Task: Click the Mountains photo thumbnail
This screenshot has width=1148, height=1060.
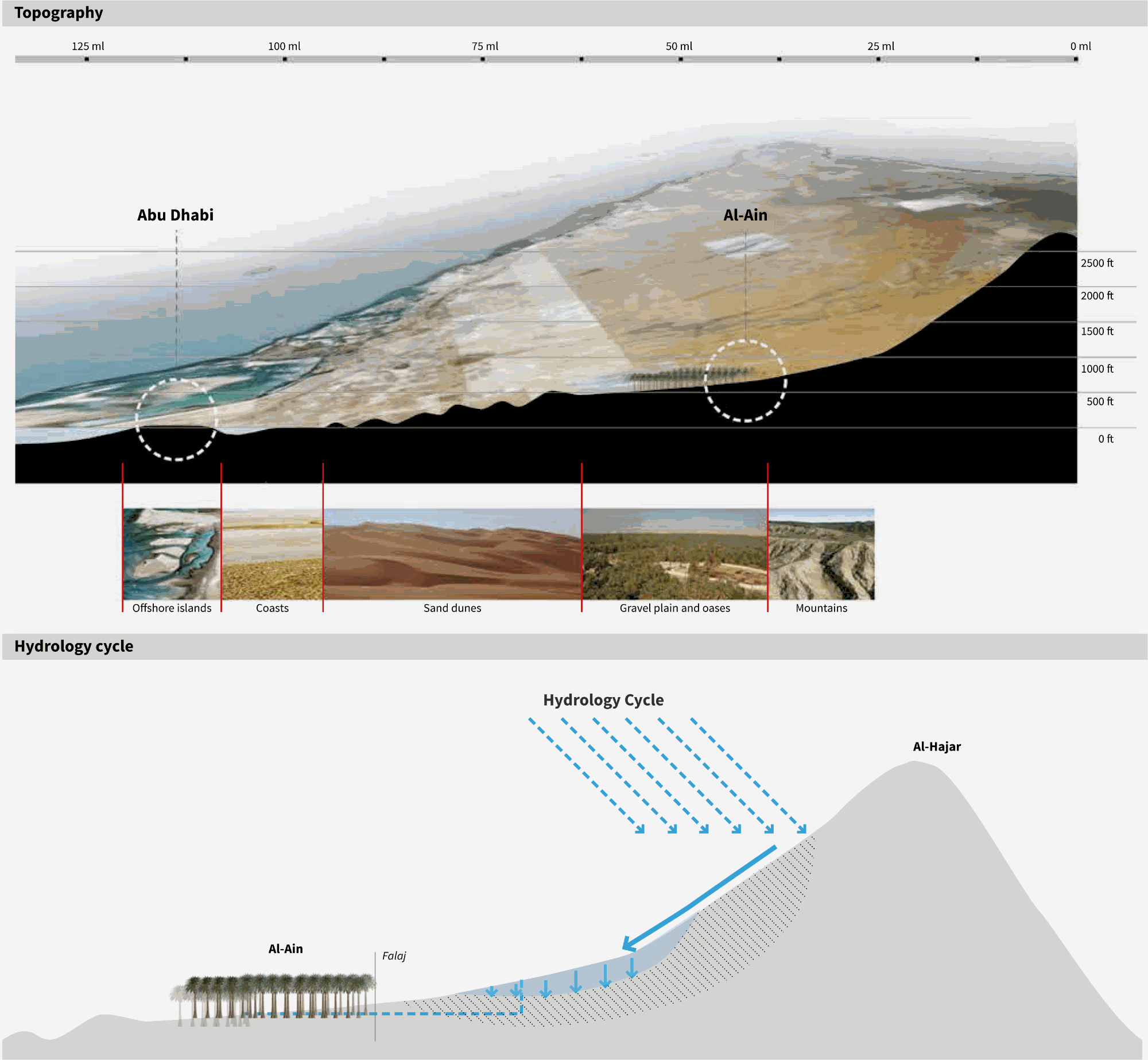Action: pyautogui.click(x=821, y=554)
